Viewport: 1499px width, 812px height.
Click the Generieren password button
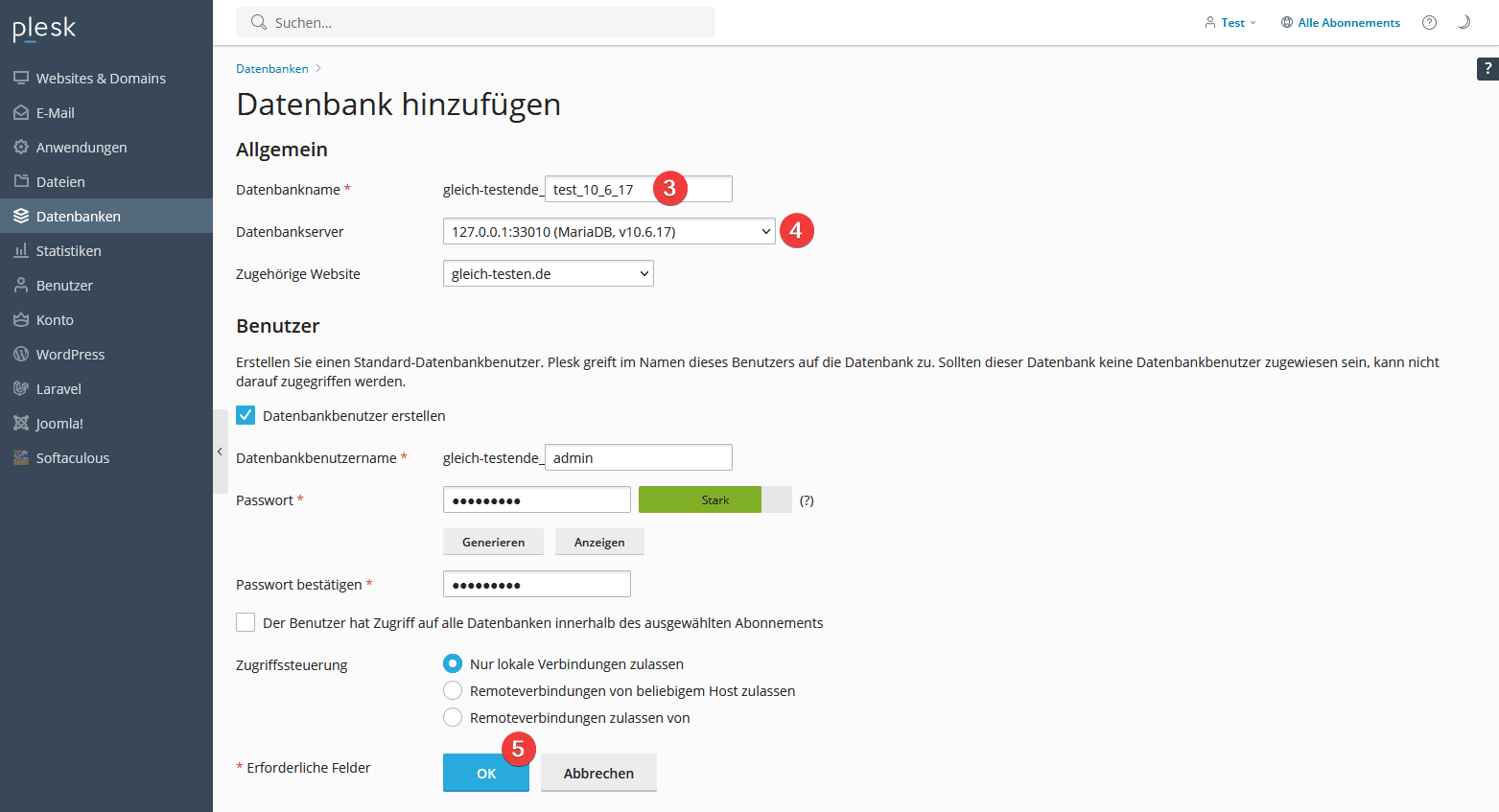click(493, 543)
